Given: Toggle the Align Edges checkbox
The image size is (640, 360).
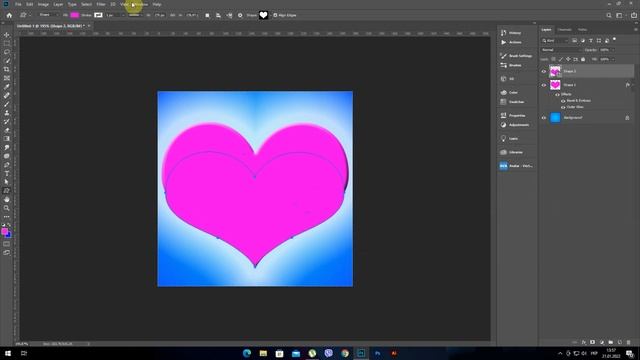Looking at the screenshot, I should point(275,15).
